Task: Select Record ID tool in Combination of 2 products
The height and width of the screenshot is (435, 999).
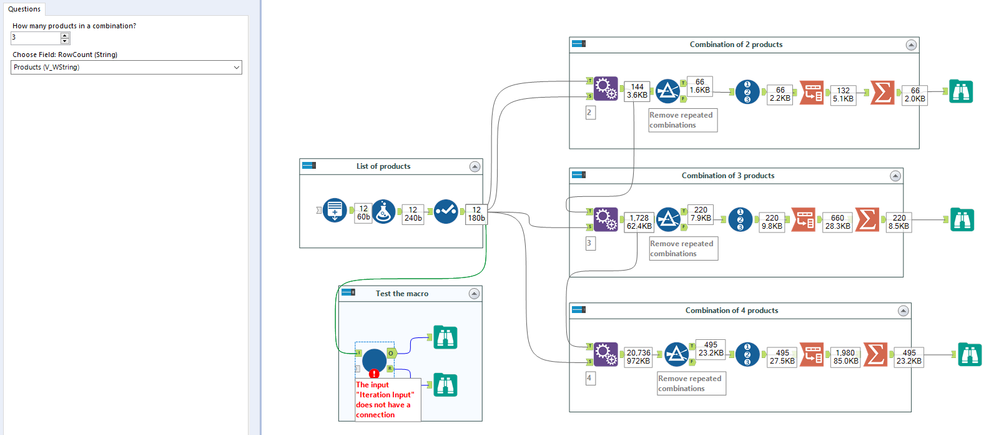Action: tap(747, 92)
